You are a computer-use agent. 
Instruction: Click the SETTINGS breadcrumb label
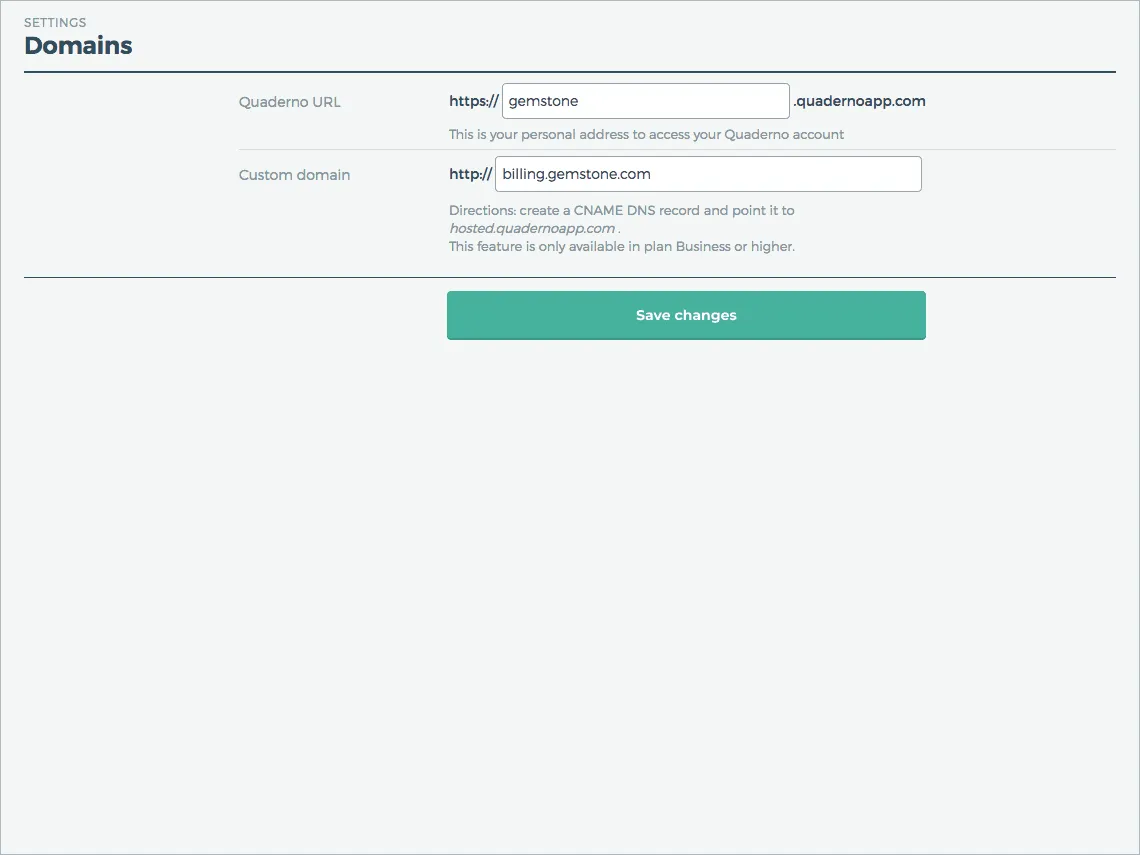click(55, 22)
